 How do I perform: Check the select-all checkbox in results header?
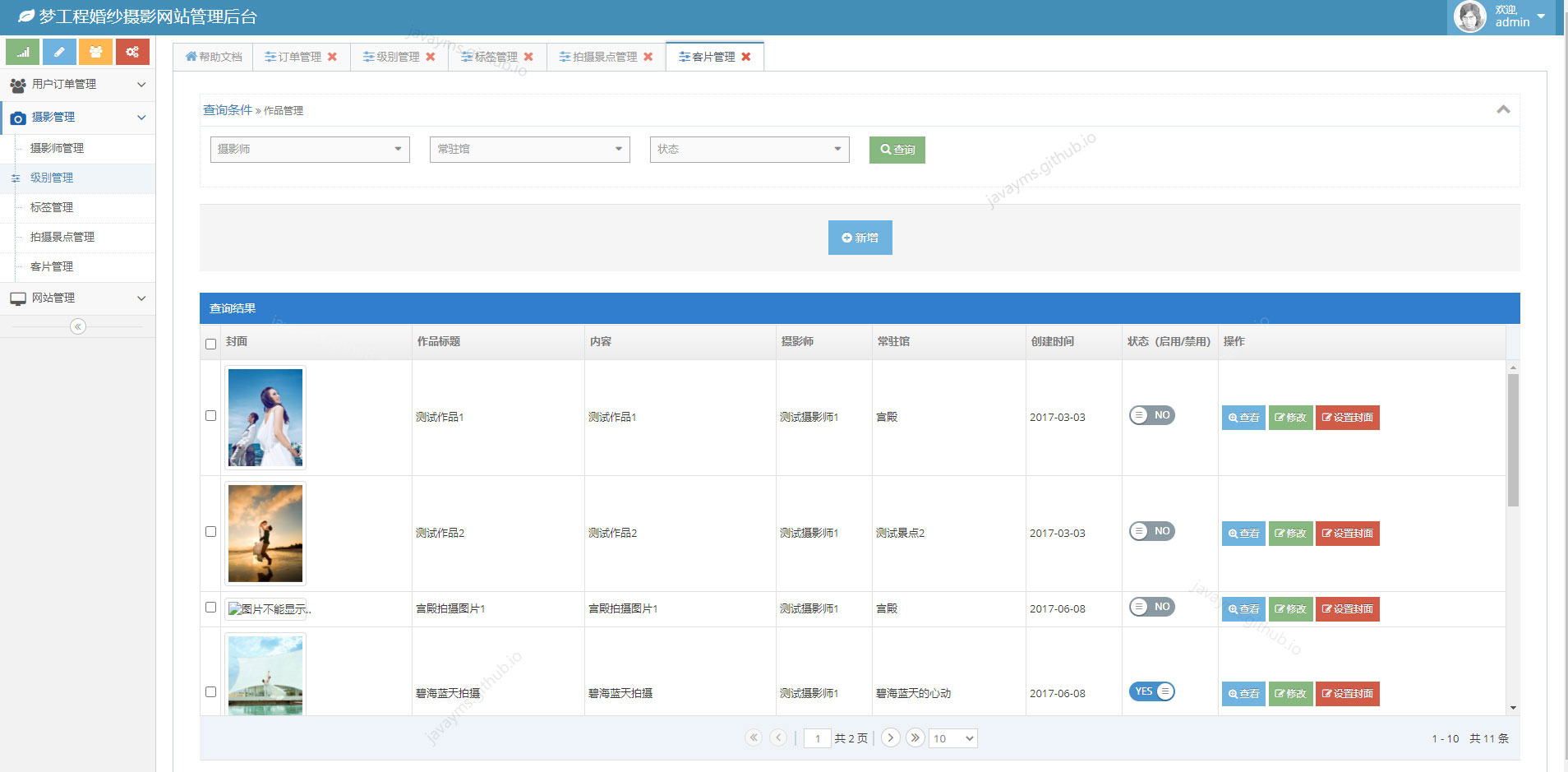(x=211, y=344)
